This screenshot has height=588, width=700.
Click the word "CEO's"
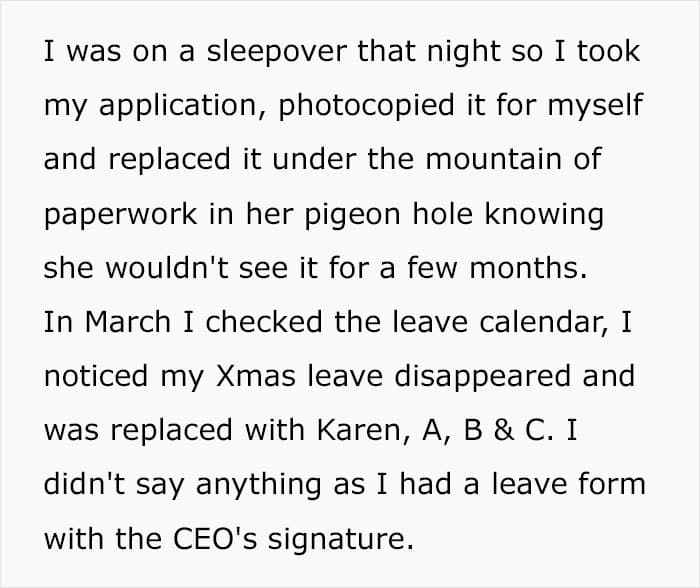pyautogui.click(x=215, y=539)
